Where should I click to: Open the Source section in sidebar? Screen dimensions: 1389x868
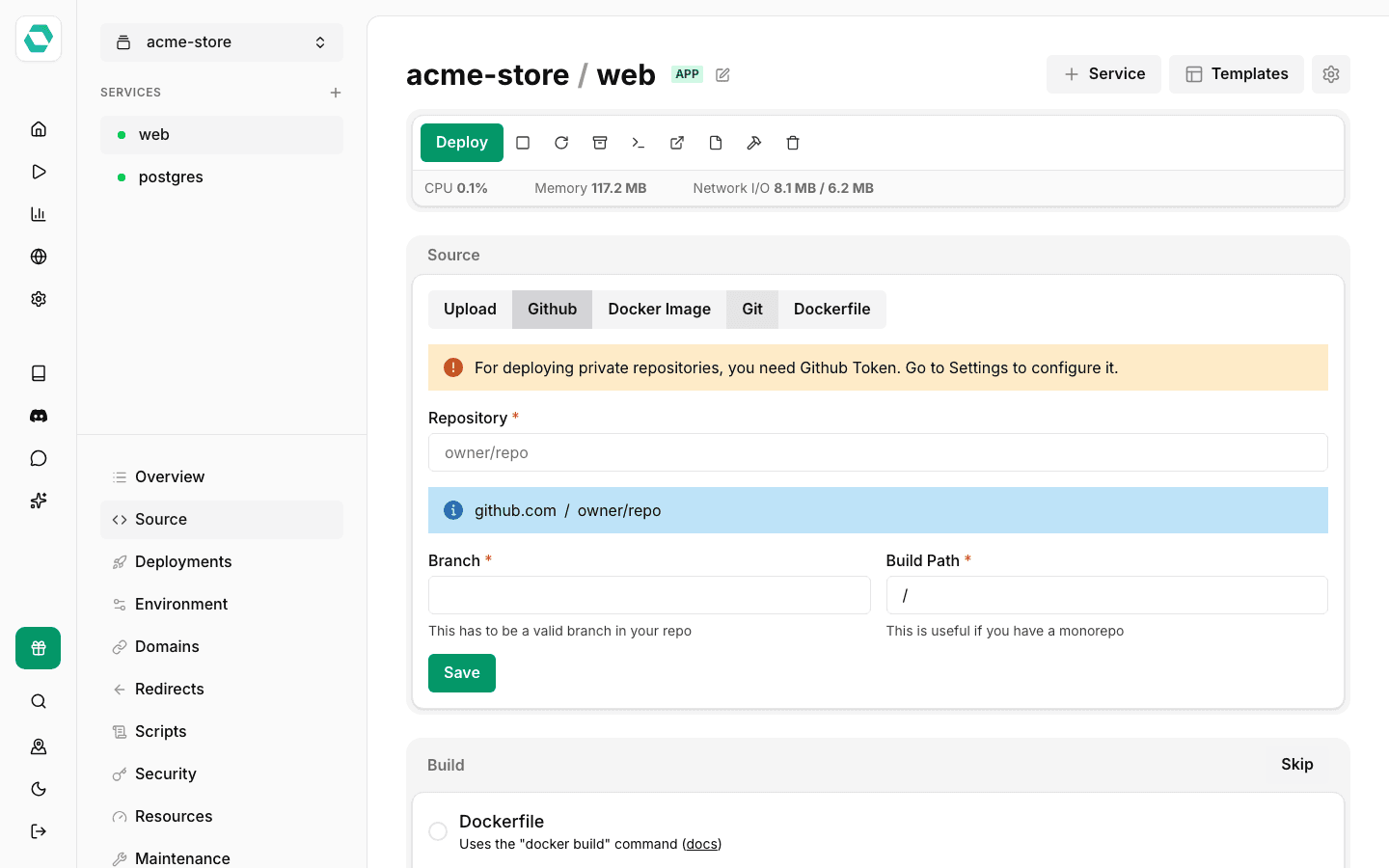pos(222,520)
